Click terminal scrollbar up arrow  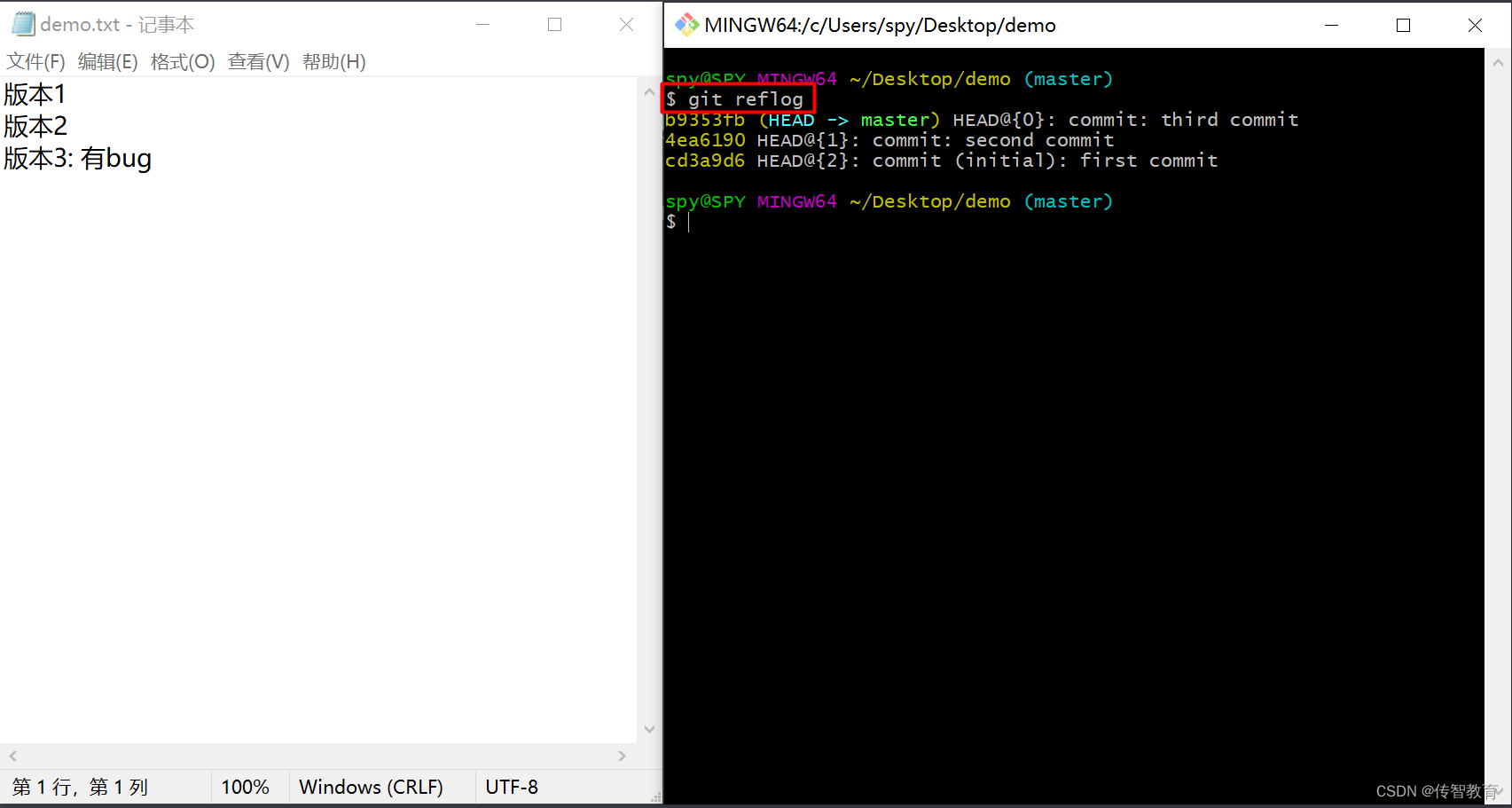pos(1498,62)
